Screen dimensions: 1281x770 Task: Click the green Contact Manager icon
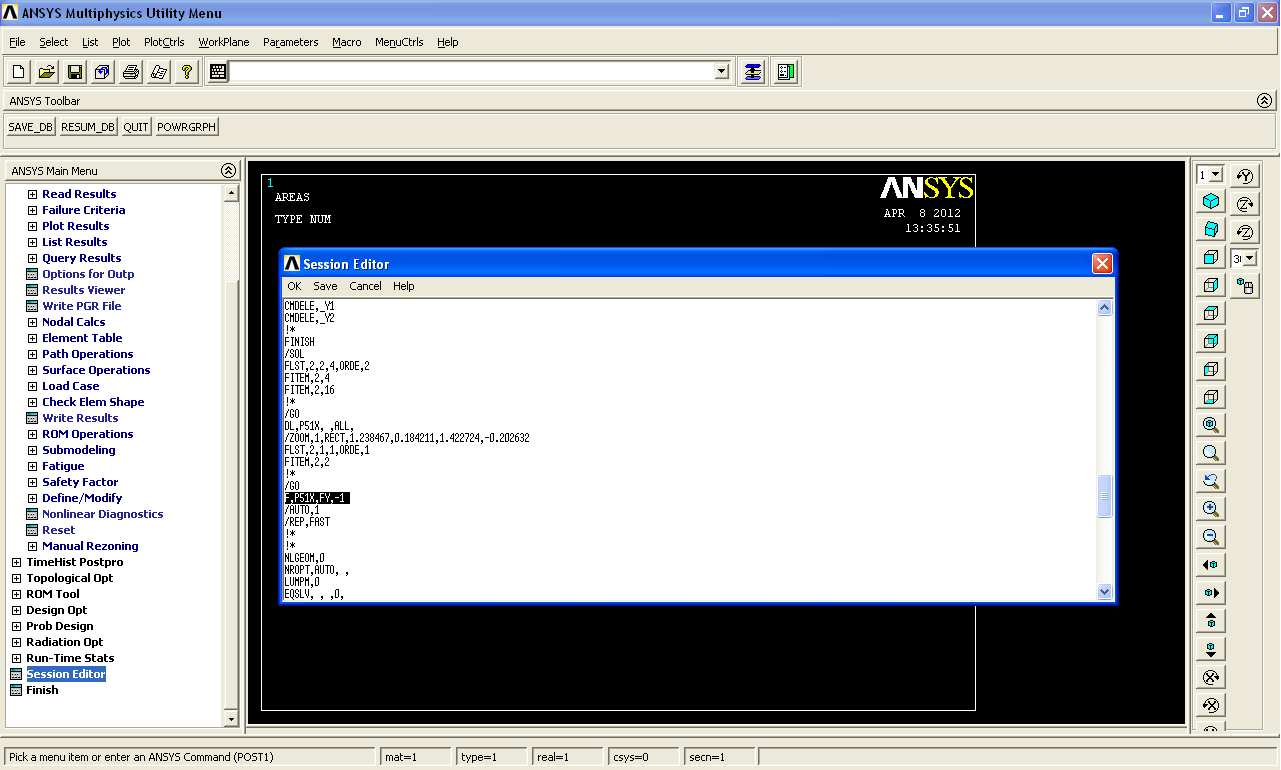click(786, 72)
